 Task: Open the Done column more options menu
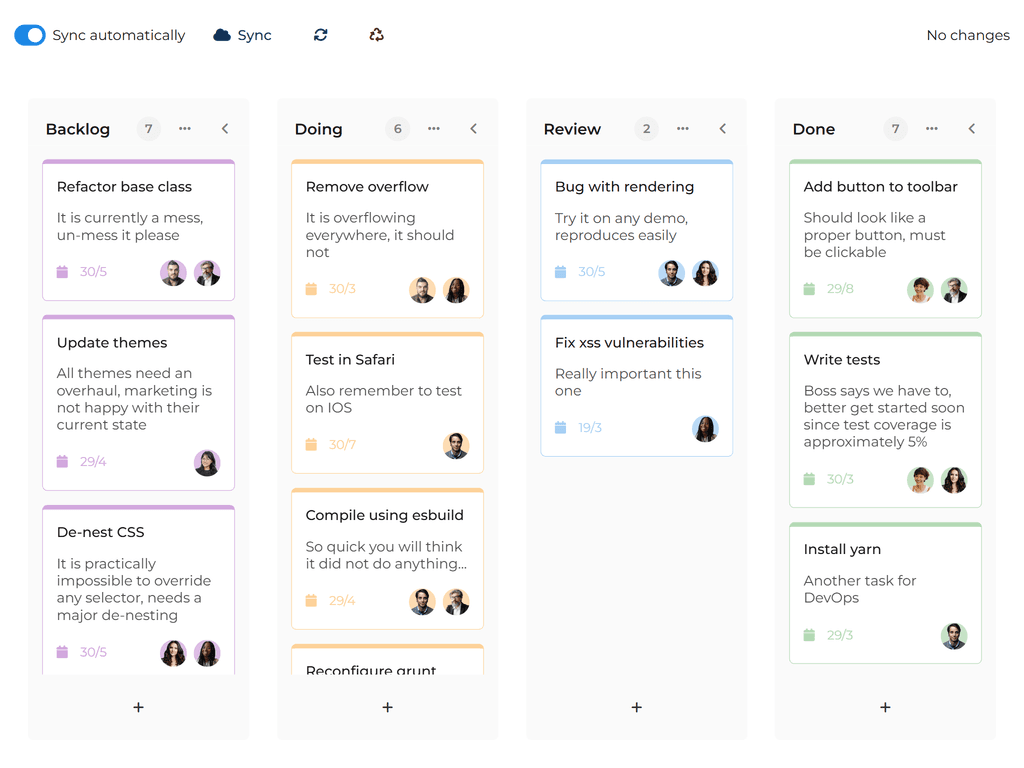[932, 129]
